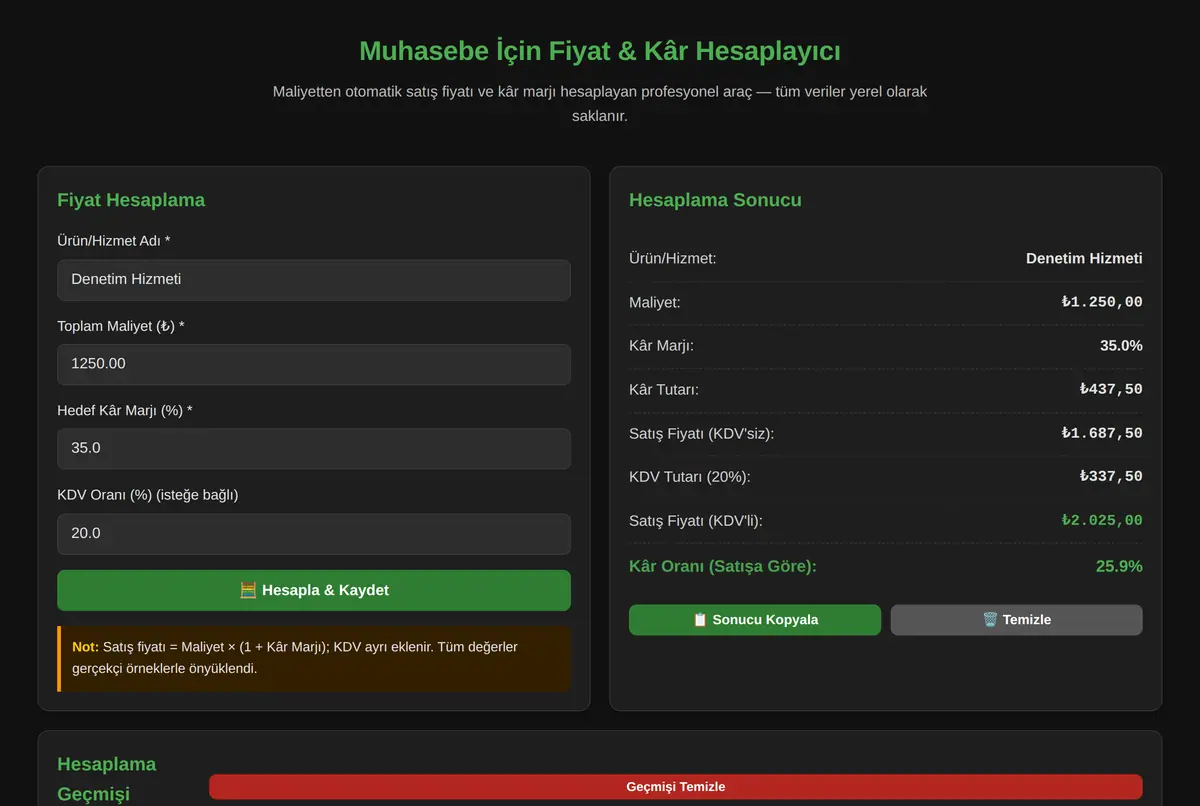Click the Toplam Maliyet (₺) field label

pos(121,327)
